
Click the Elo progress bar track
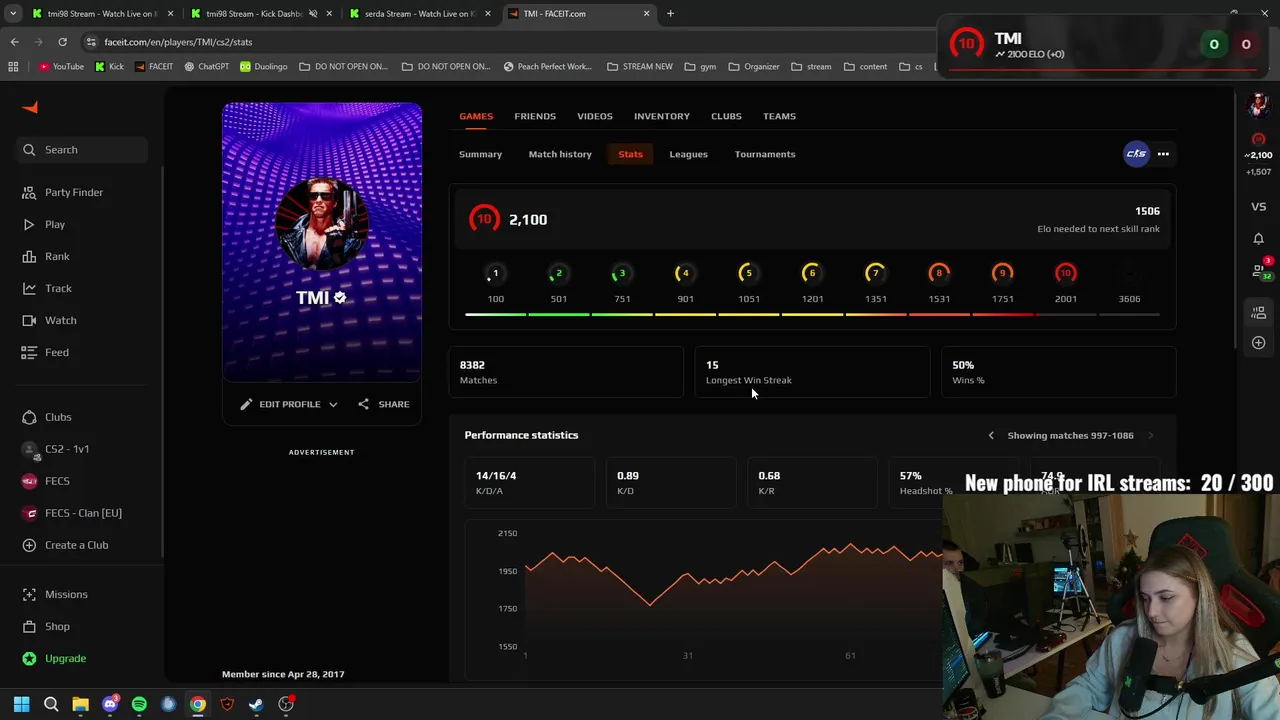tap(812, 314)
